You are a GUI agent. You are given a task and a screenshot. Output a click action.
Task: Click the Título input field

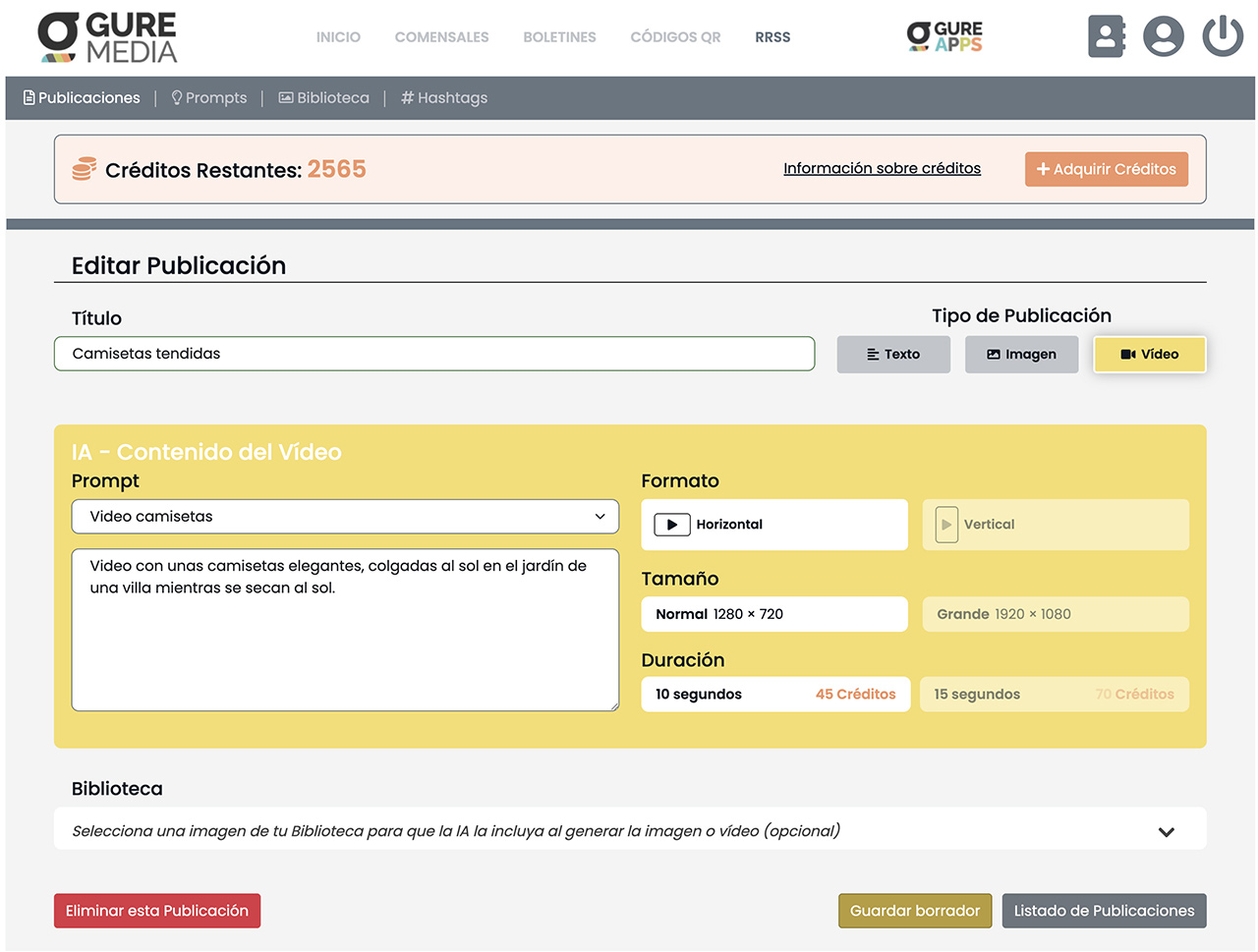[x=433, y=354]
